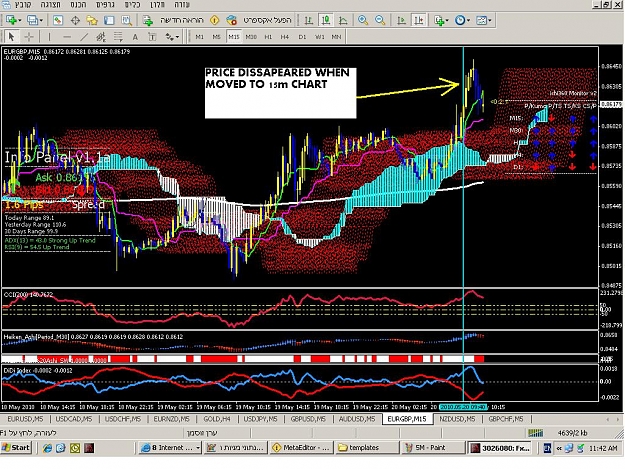Select the trendline drawing tool
Screen dimensions: 625x469
[84, 37]
